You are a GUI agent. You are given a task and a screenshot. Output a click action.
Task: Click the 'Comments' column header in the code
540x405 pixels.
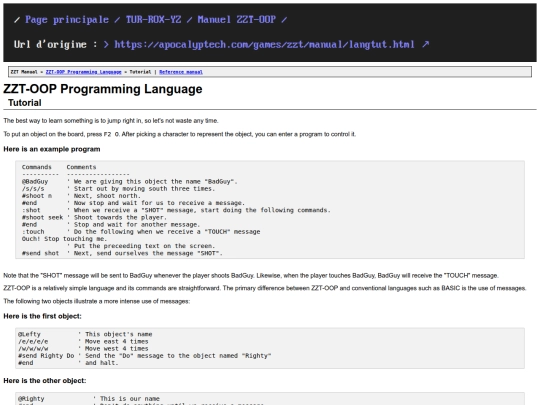81,167
